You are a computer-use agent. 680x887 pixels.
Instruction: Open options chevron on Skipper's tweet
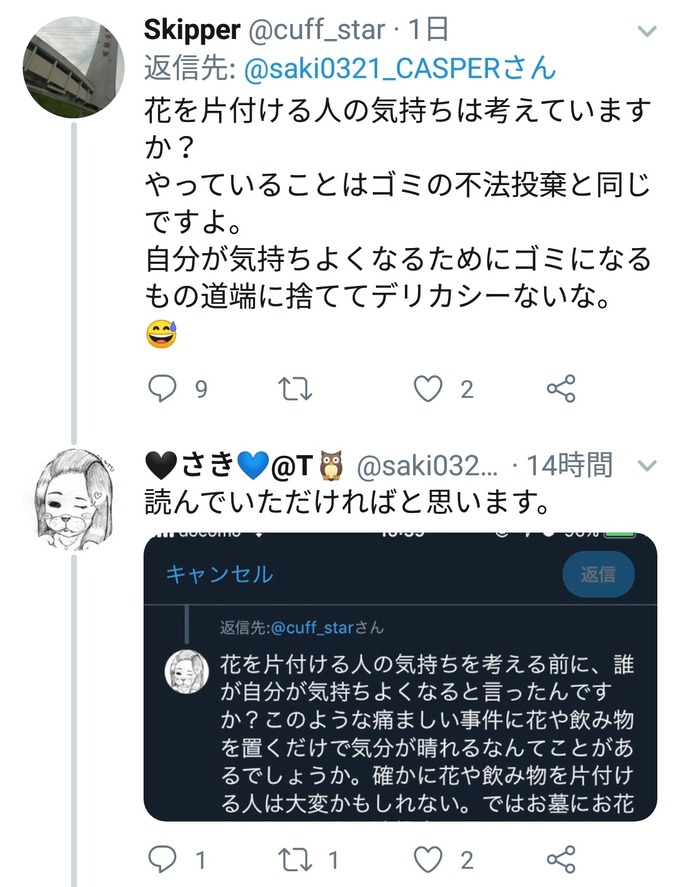tap(647, 31)
